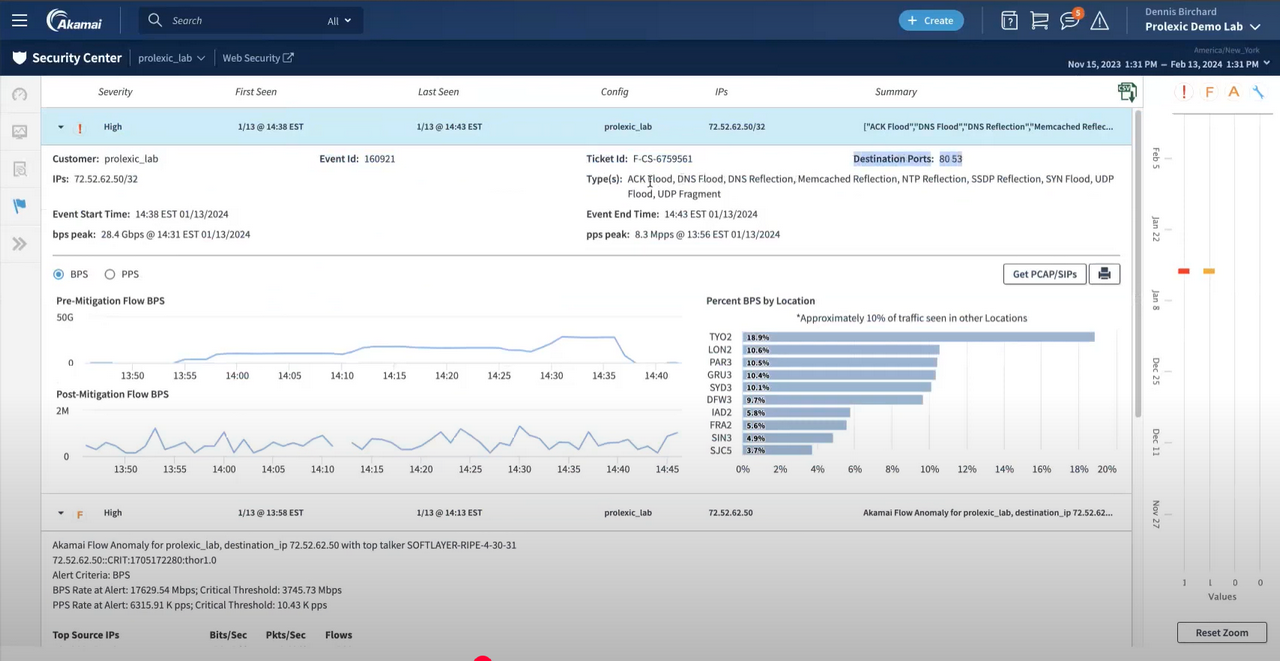Click the help documentation icon in top bar
This screenshot has height=661, width=1280.
click(x=1009, y=20)
